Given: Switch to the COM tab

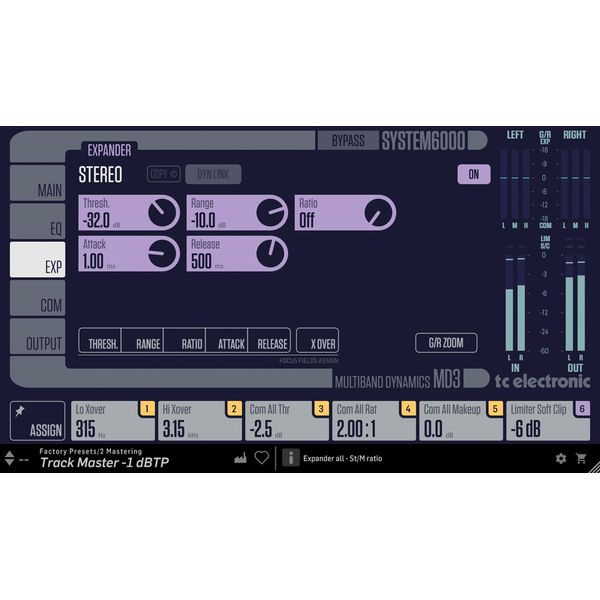Looking at the screenshot, I should (38, 298).
